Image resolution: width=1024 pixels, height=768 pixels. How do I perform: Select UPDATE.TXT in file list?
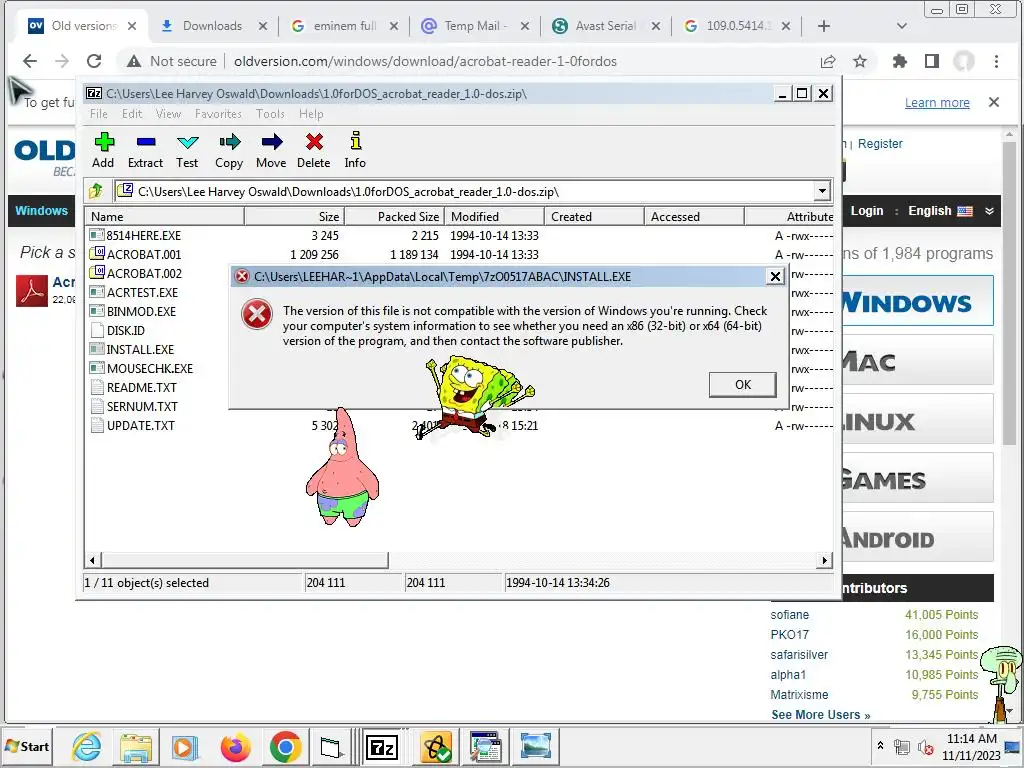point(141,425)
